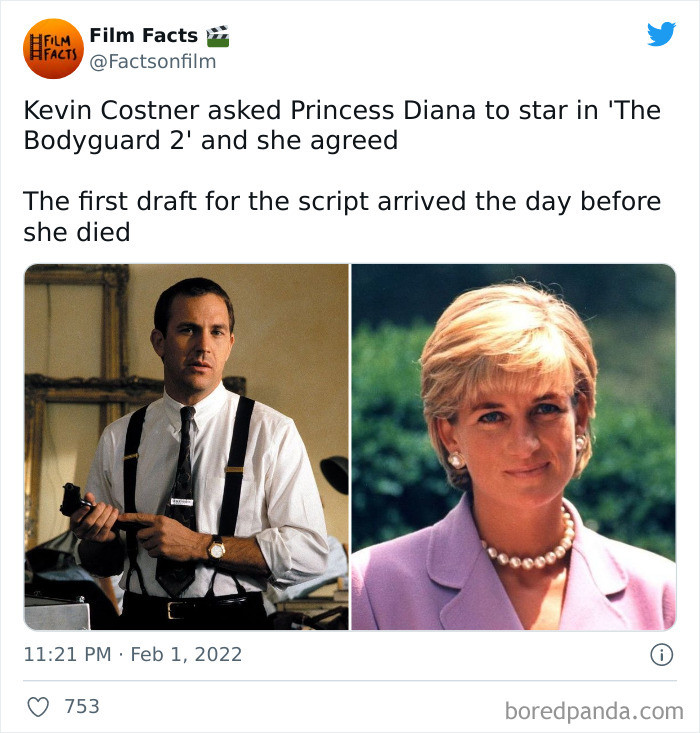
Task: Click the blue Twitter bird logo
Action: coord(661,34)
